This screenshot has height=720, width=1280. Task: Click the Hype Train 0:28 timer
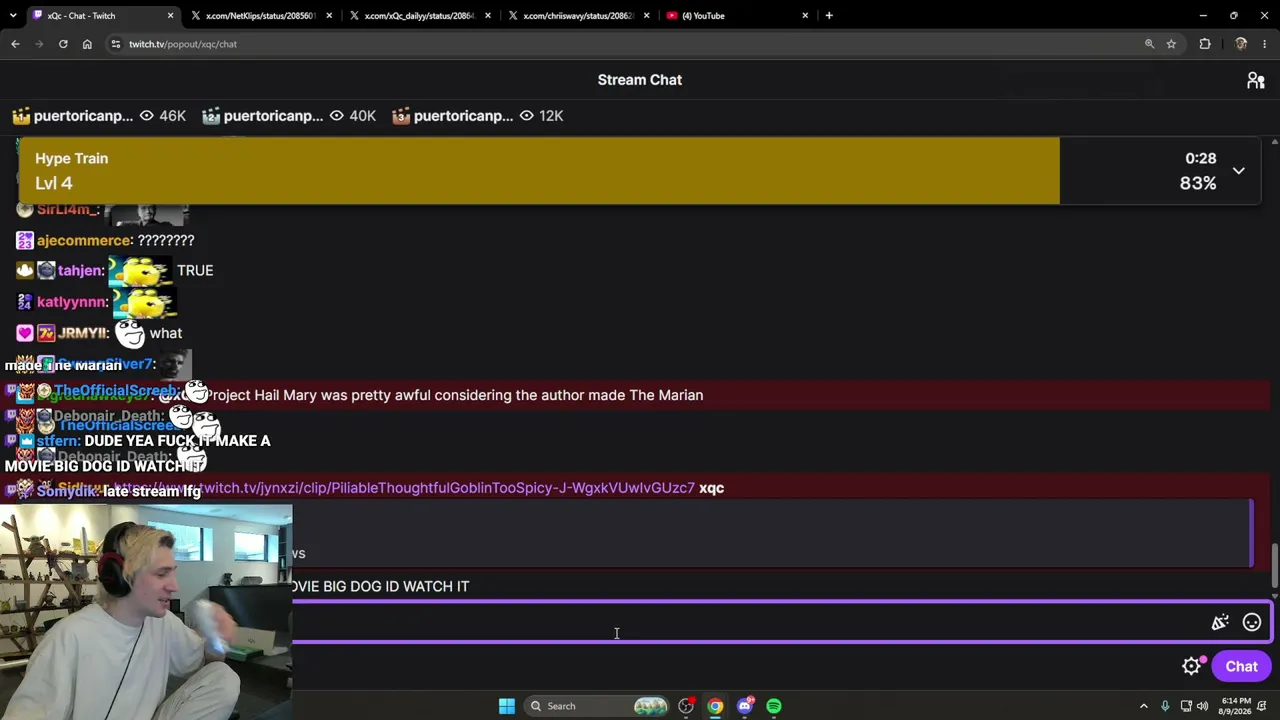click(x=1201, y=158)
